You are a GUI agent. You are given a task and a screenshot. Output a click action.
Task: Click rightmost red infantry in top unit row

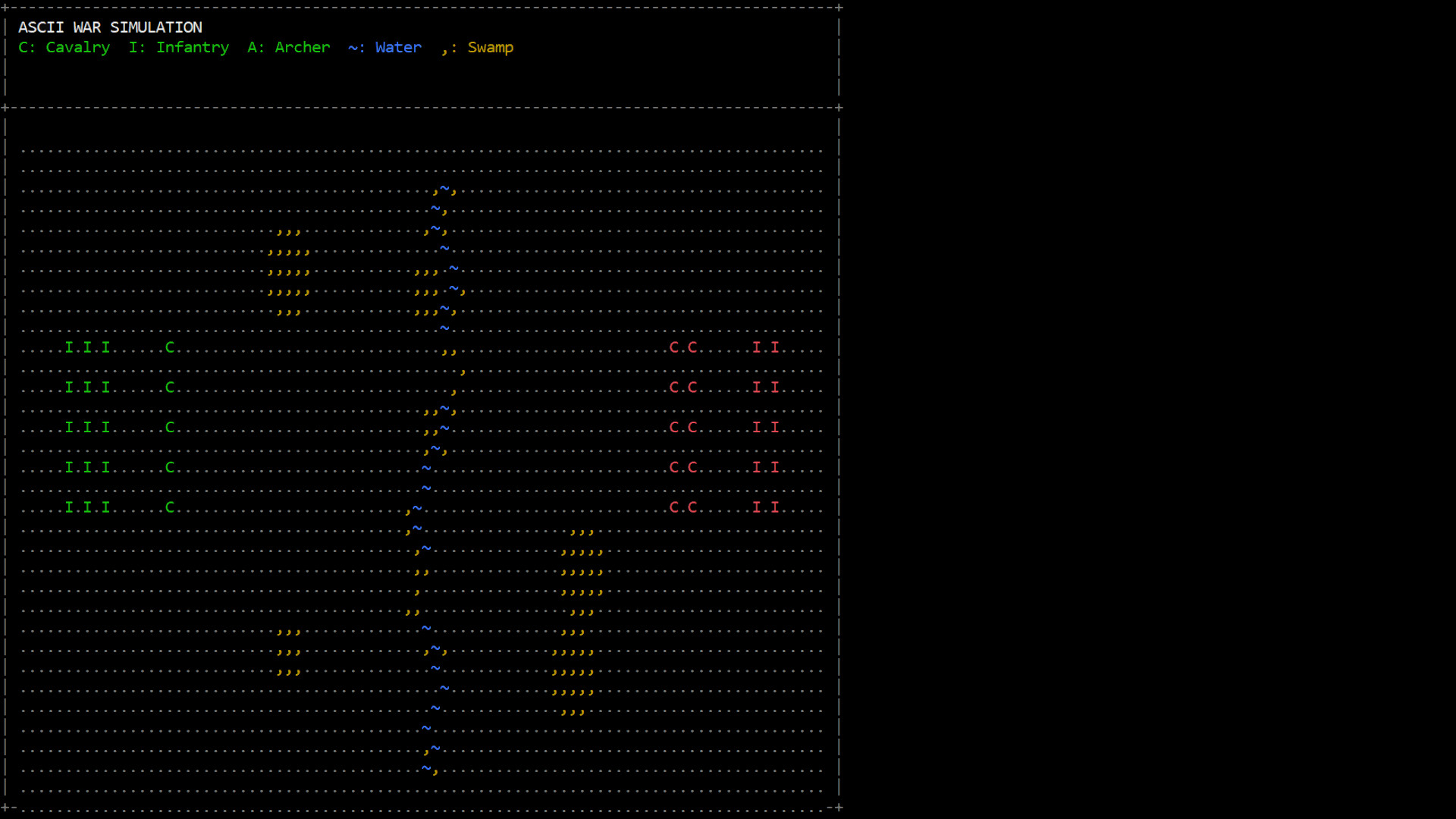(x=775, y=347)
